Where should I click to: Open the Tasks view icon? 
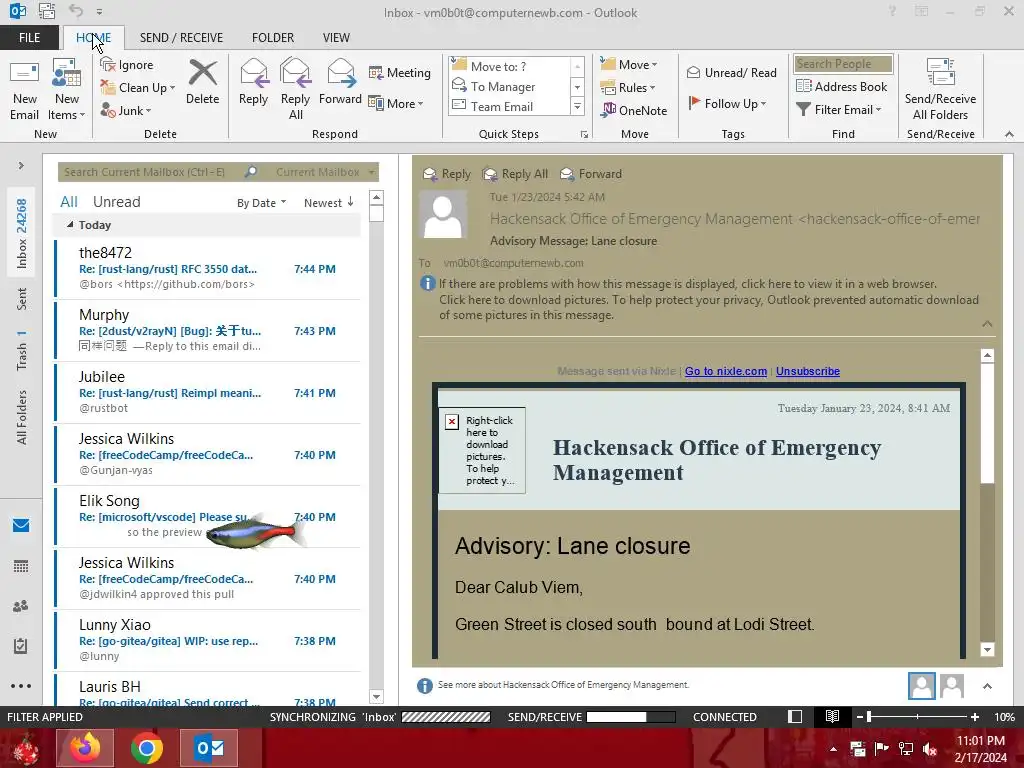click(x=21, y=646)
